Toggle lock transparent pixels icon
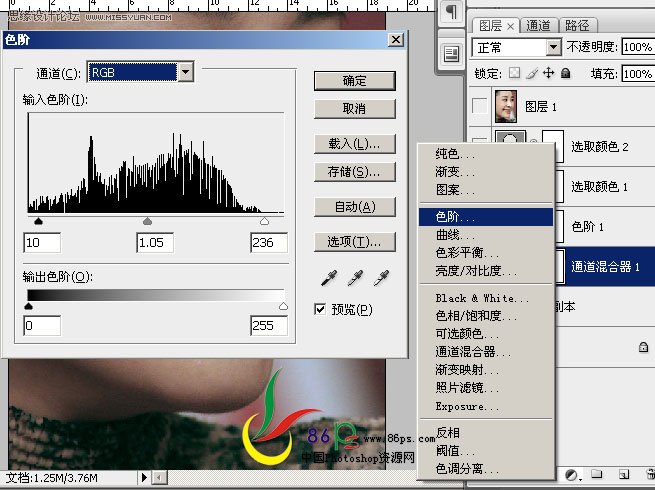 (514, 73)
